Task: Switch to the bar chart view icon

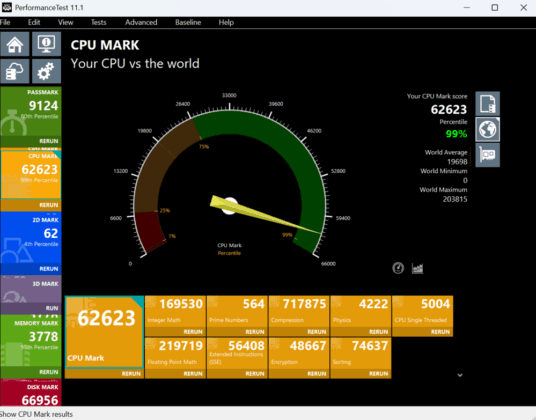Action: [417, 268]
